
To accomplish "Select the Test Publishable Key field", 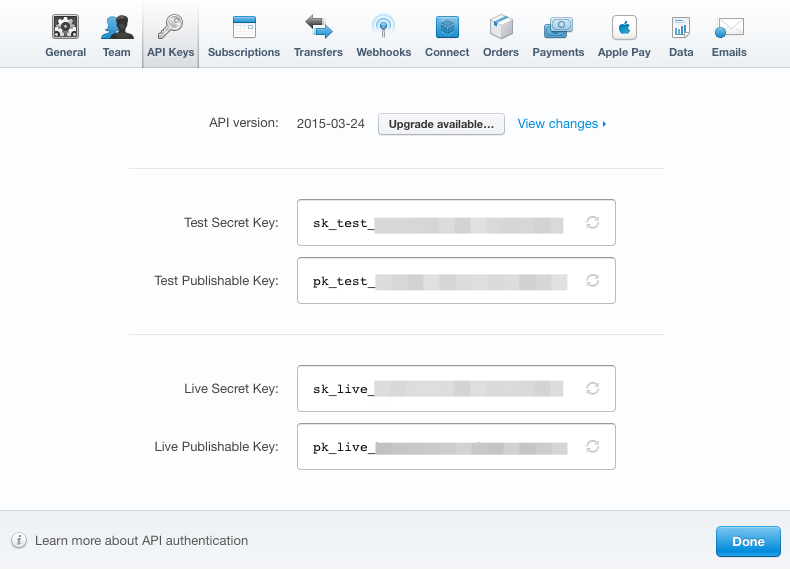I will pos(456,280).
